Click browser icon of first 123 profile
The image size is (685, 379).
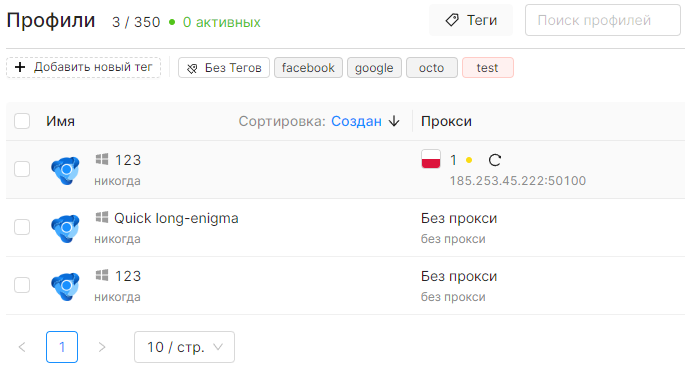(x=66, y=170)
